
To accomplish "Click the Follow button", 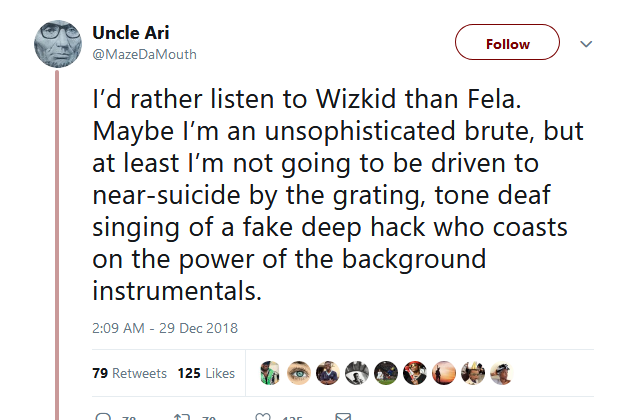I will 507,44.
